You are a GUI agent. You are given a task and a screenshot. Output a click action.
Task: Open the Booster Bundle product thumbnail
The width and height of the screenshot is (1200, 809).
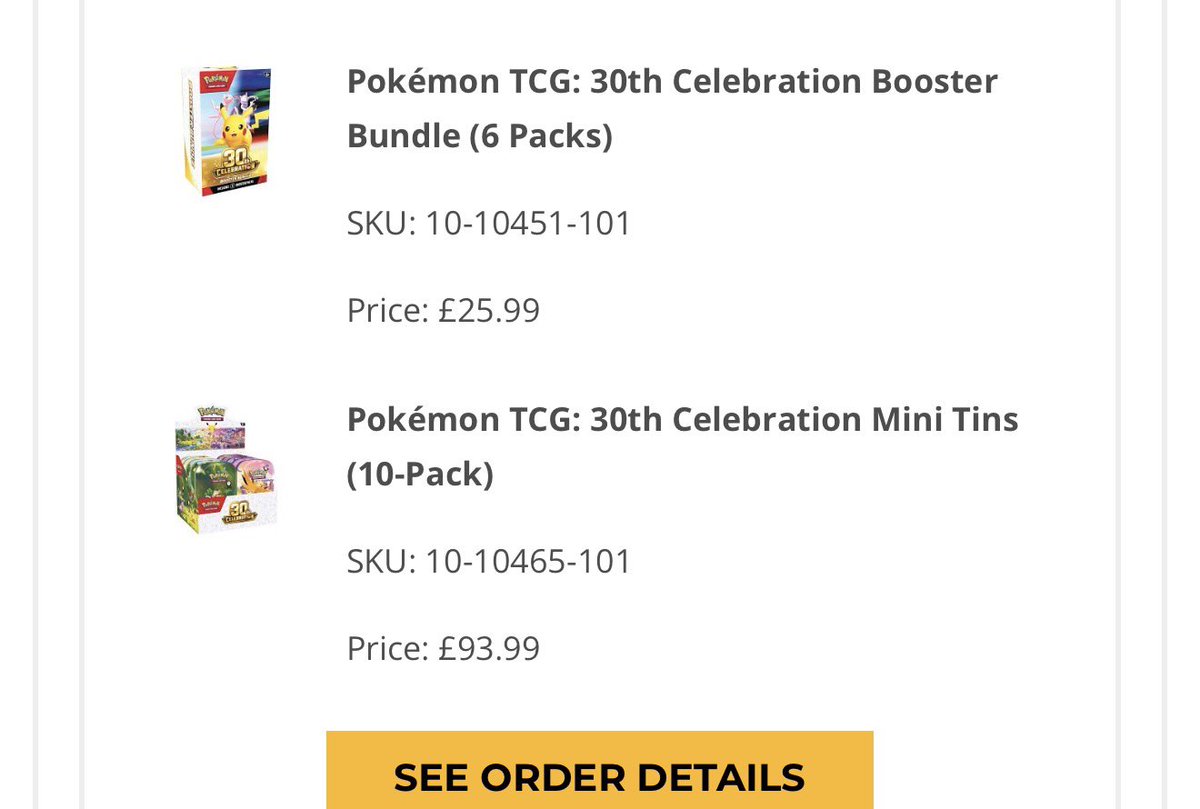click(x=227, y=131)
